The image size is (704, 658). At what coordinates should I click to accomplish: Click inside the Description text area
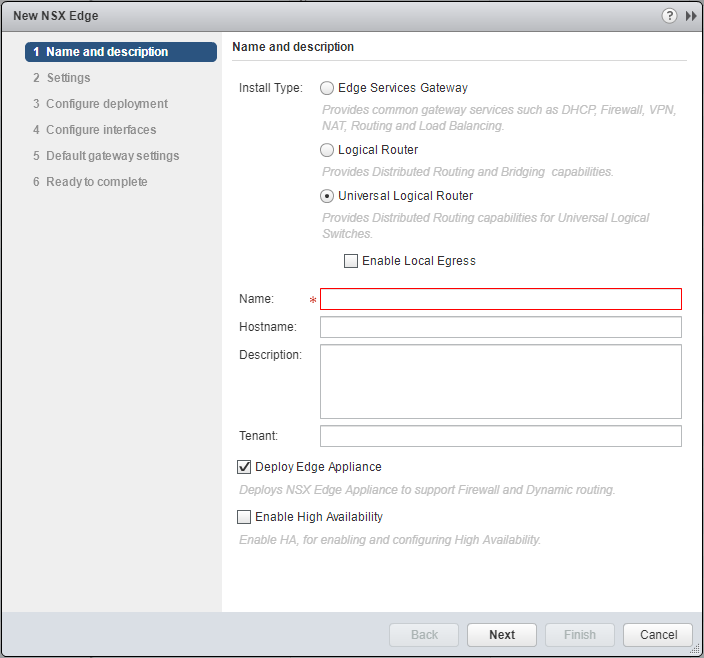tap(500, 381)
